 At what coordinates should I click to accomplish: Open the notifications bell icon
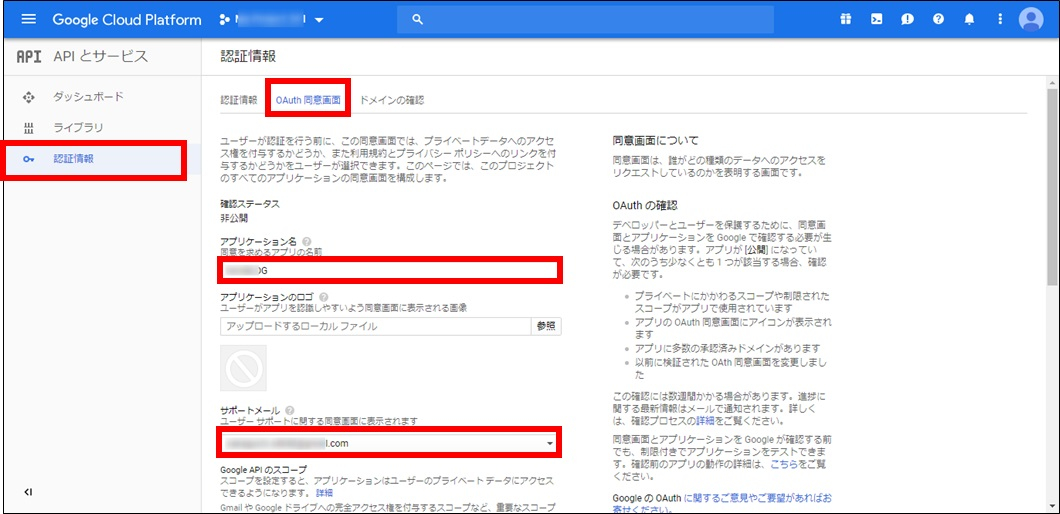[969, 20]
